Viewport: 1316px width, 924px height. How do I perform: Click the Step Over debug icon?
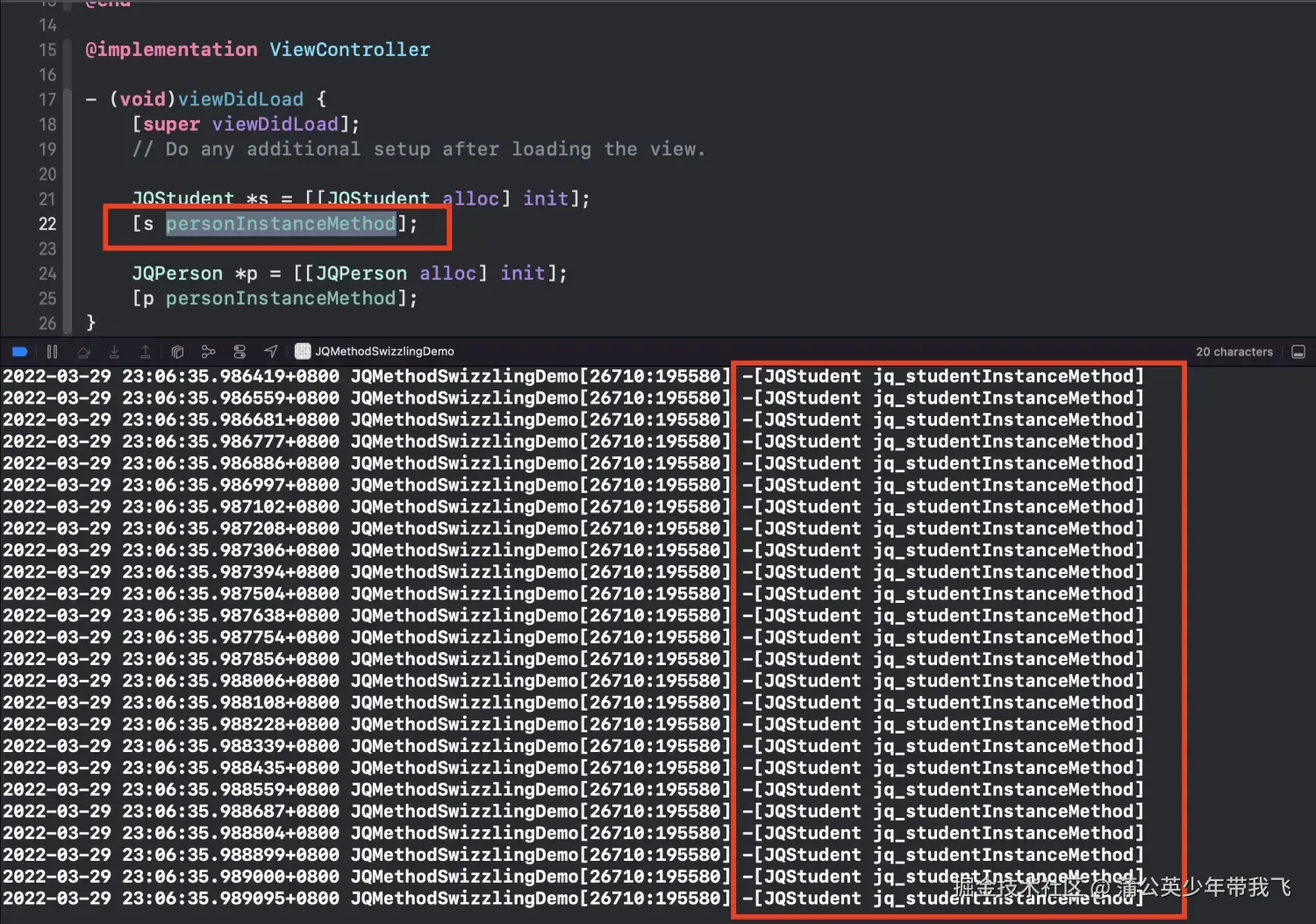83,352
